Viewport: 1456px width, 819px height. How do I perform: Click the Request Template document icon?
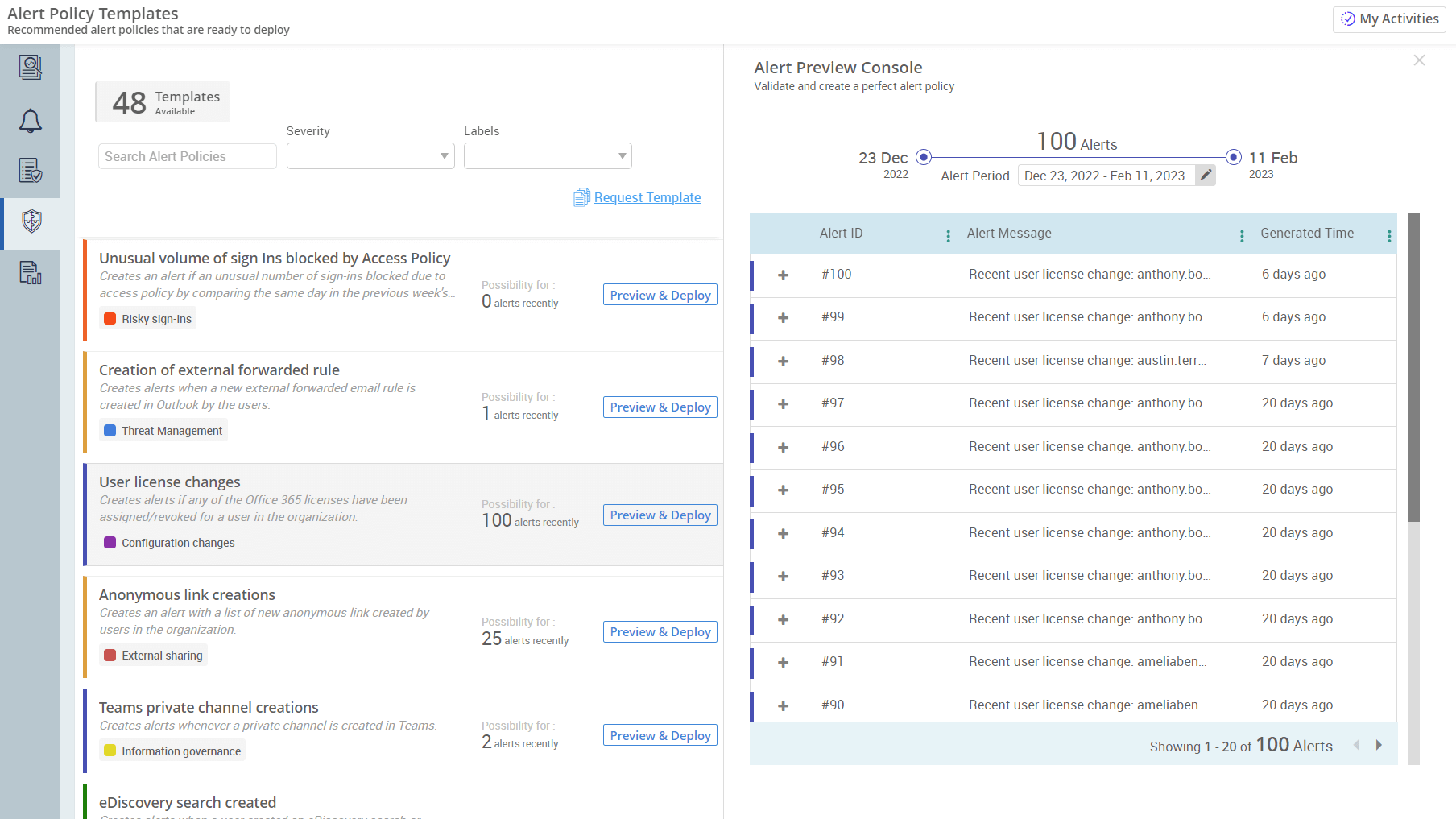coord(581,196)
